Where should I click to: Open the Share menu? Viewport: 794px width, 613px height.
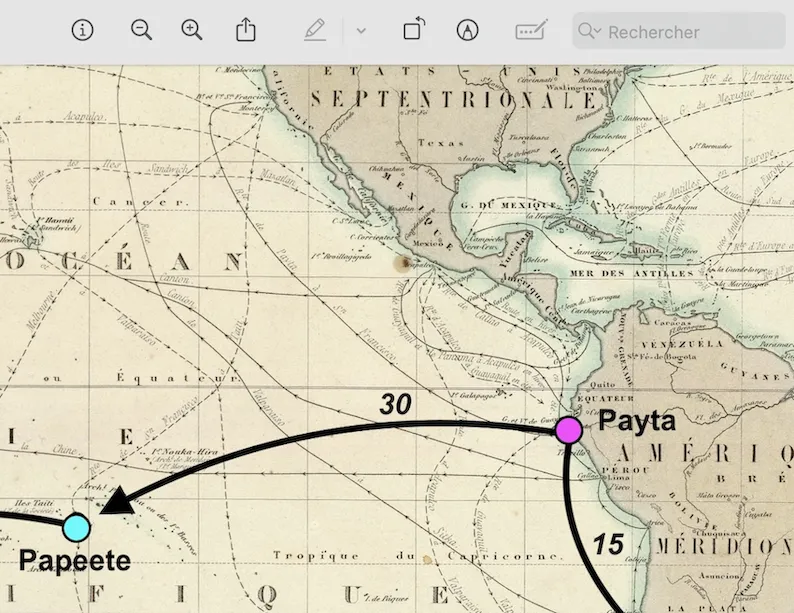coord(246,30)
